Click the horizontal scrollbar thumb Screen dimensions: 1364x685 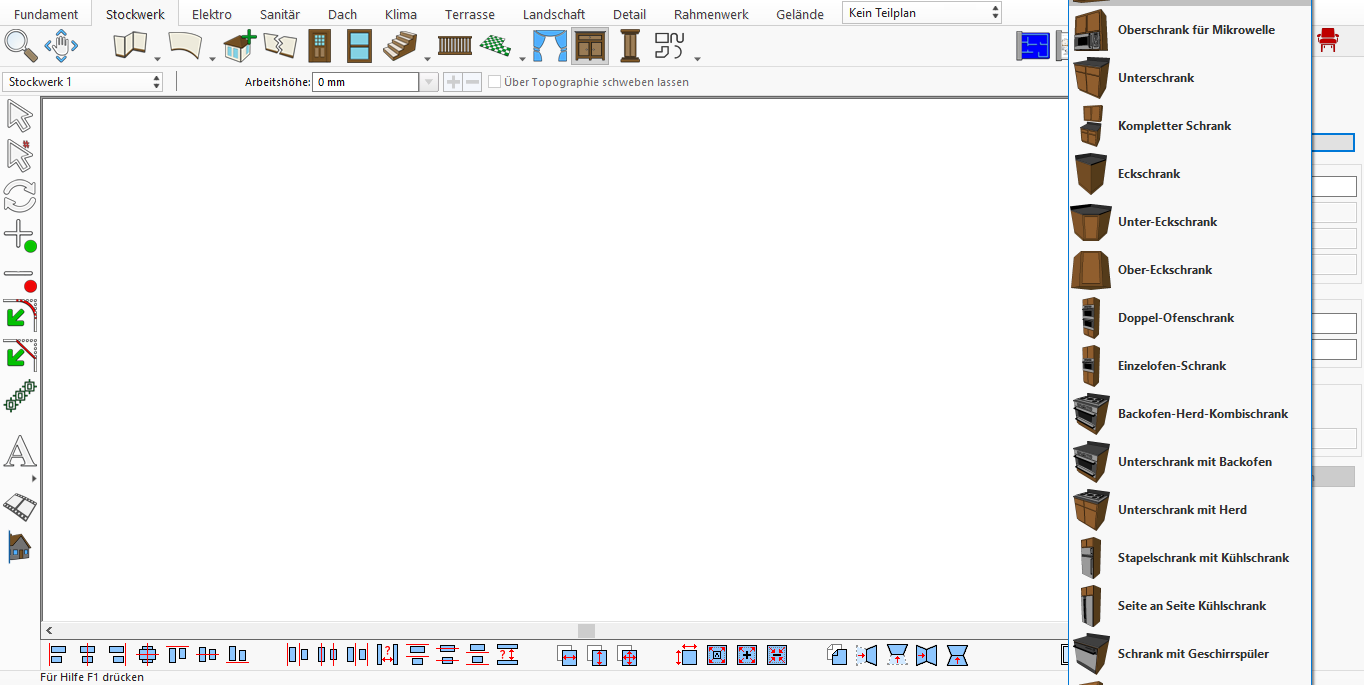[x=587, y=631]
